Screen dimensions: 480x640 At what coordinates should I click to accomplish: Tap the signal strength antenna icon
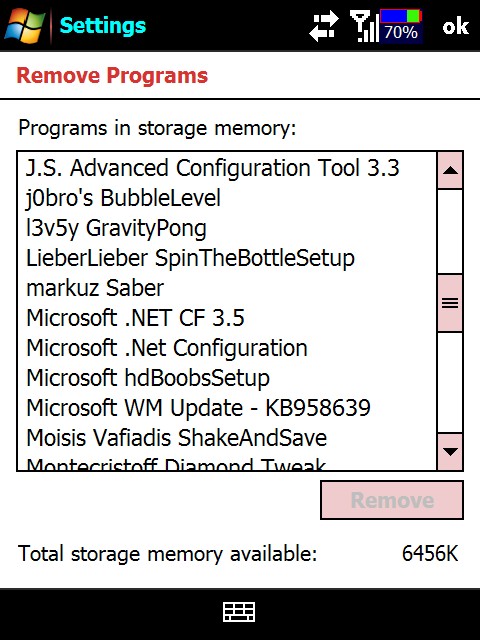tap(364, 26)
